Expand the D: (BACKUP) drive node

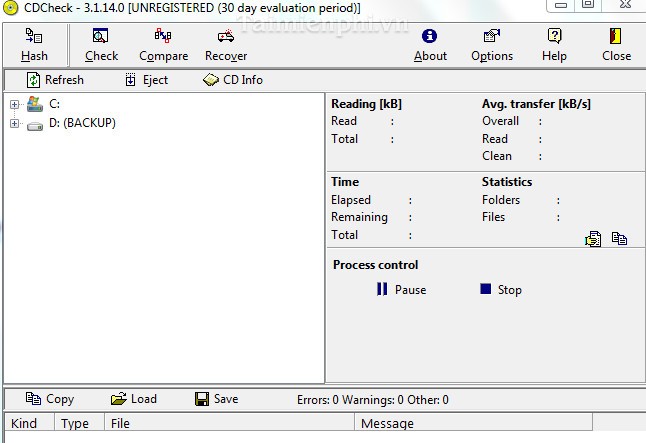click(15, 124)
